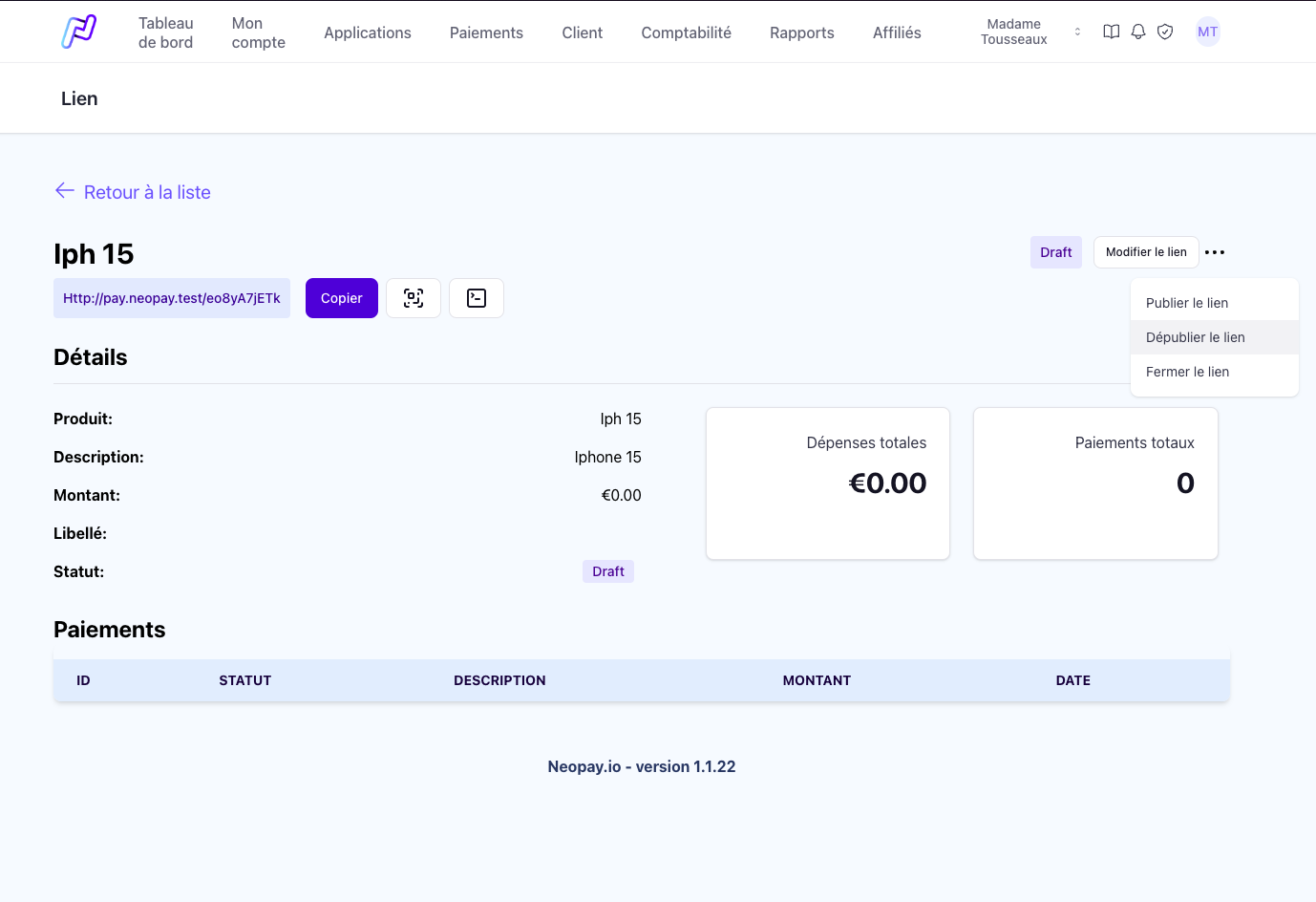The height and width of the screenshot is (902, 1316).
Task: Click the three-dot more options icon
Action: click(1215, 252)
